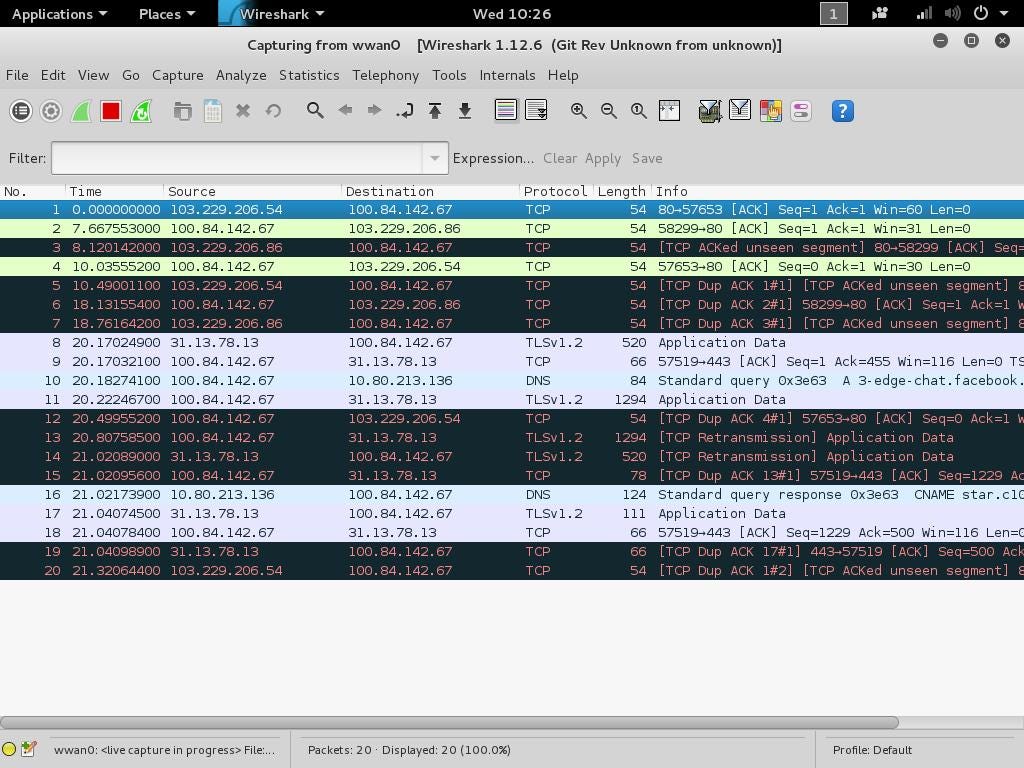
Task: Open the Telephony menu
Action: click(385, 75)
